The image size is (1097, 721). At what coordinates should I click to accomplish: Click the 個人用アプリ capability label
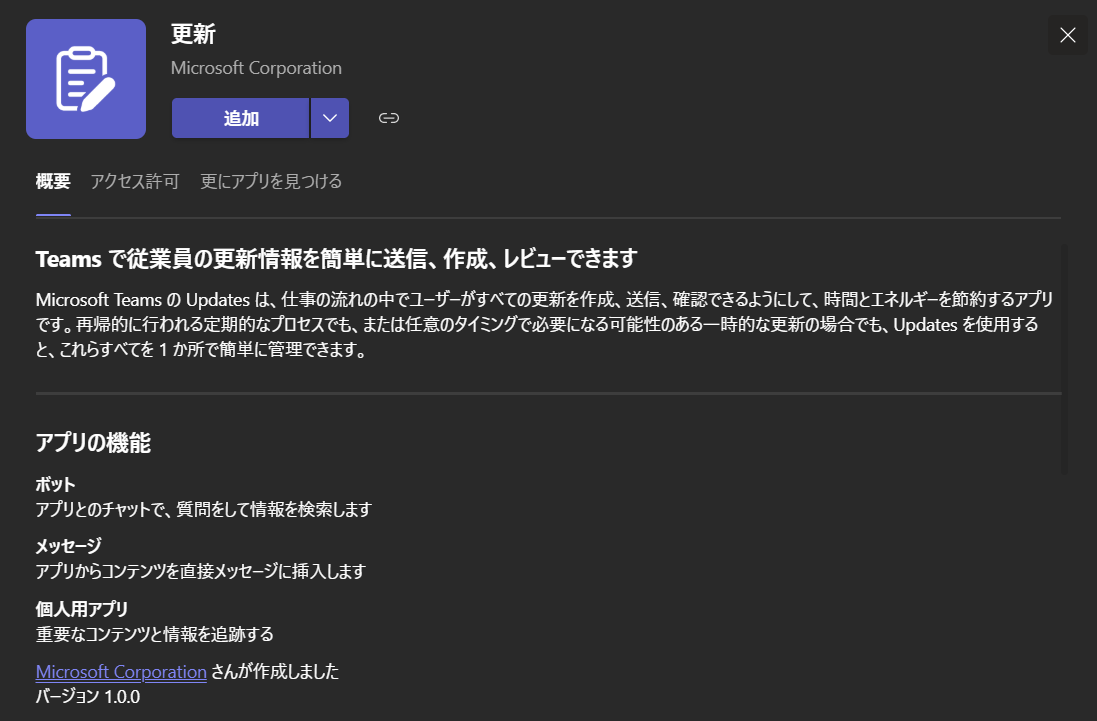pyautogui.click(x=82, y=609)
